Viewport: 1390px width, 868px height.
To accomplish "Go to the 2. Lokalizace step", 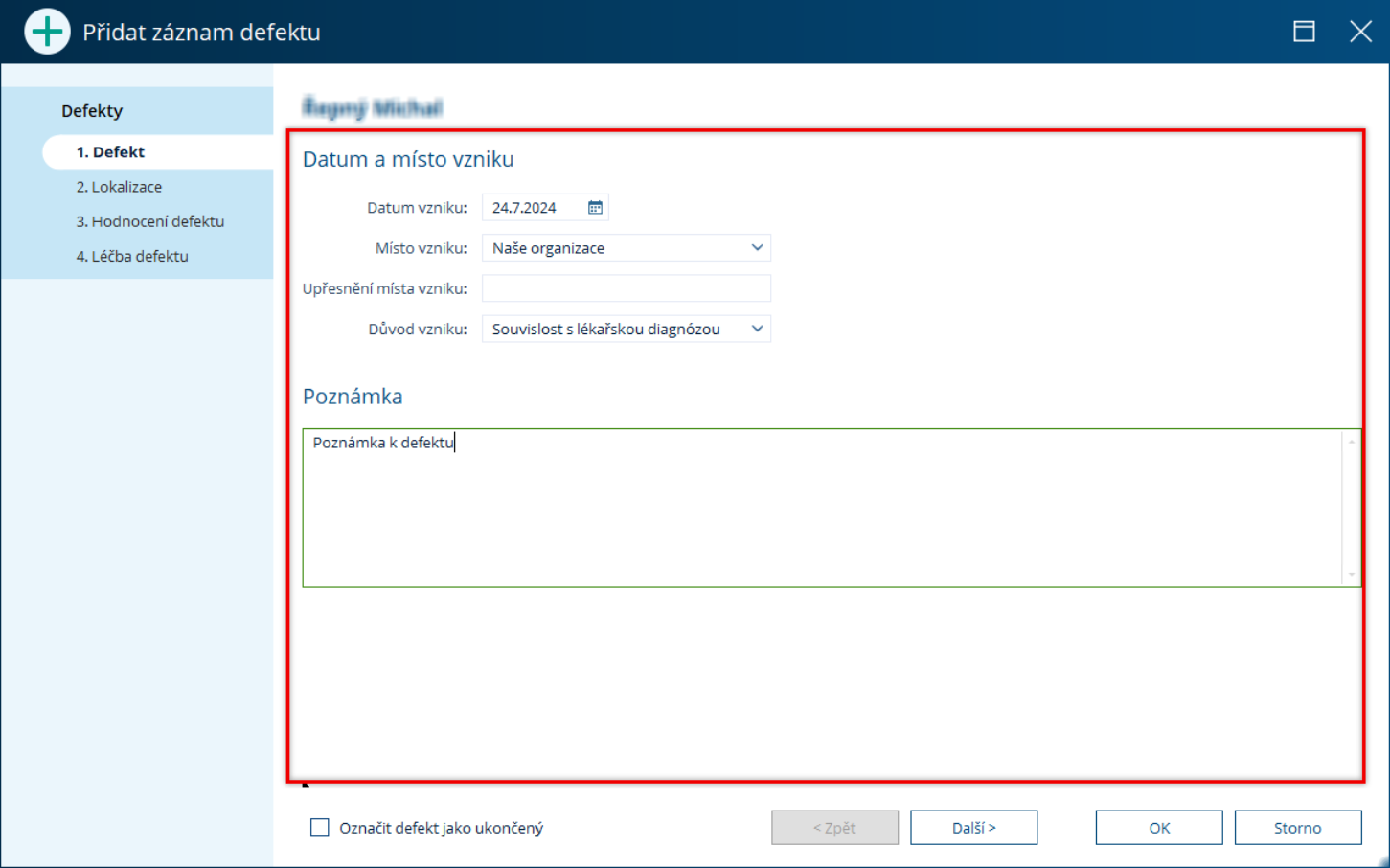I will [119, 187].
